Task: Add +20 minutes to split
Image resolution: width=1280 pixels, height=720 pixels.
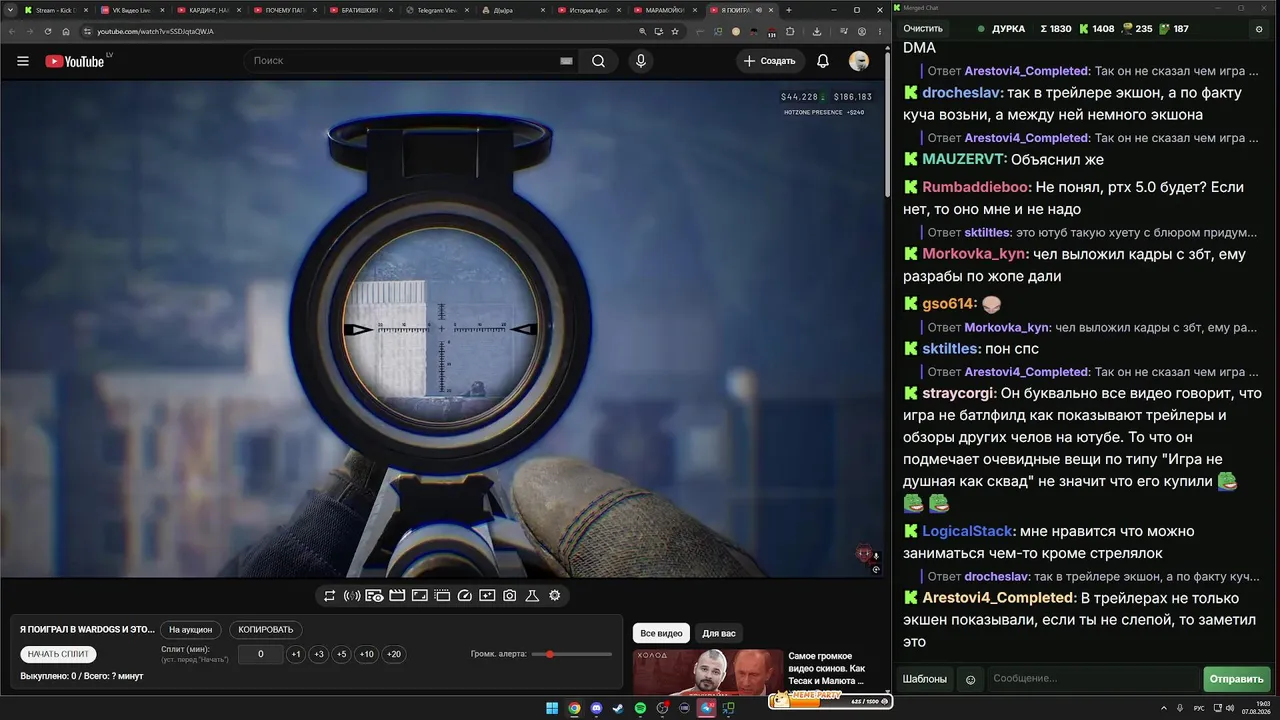Action: tap(394, 654)
